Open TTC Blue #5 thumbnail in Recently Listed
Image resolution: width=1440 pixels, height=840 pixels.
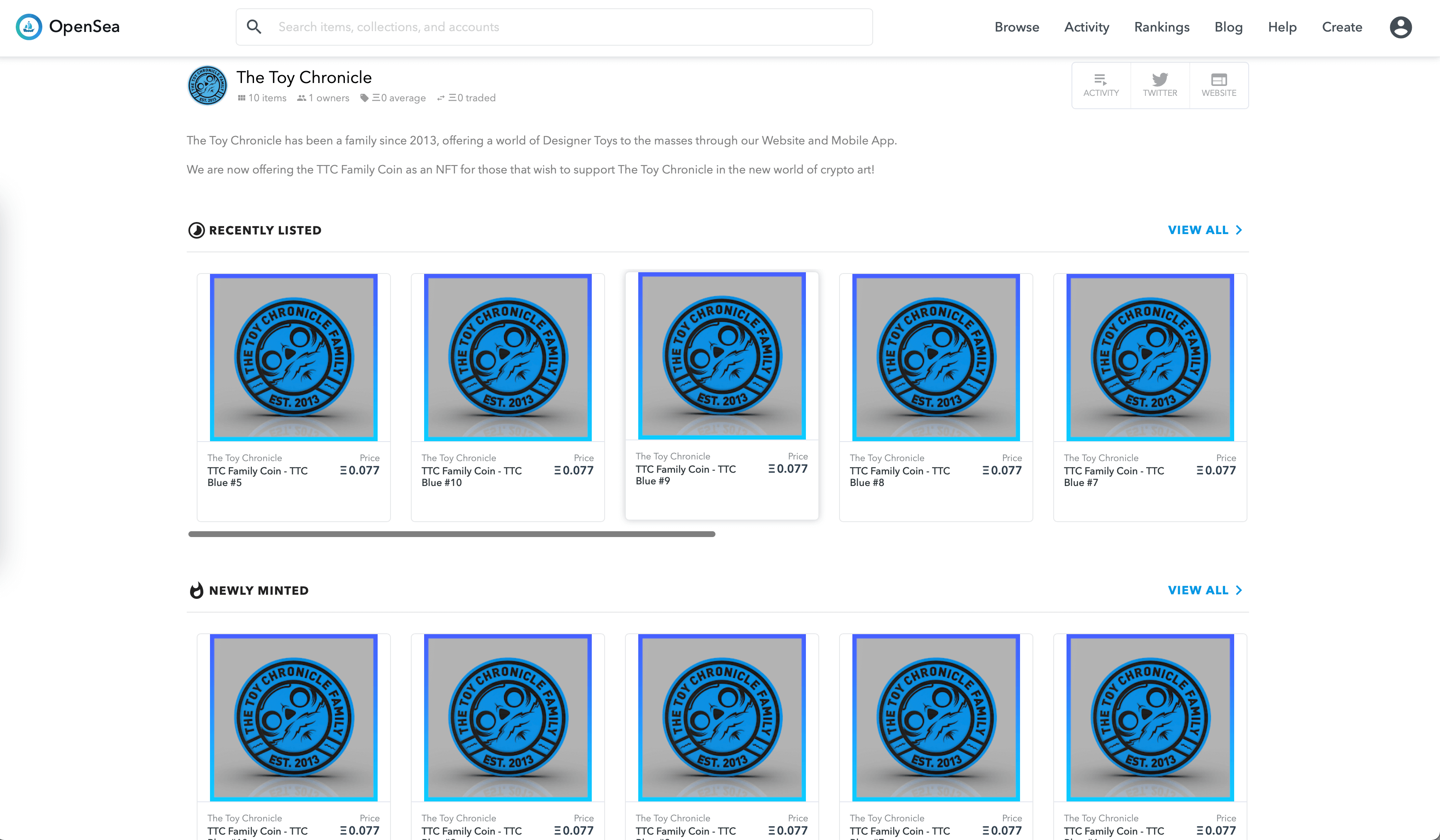pos(294,357)
